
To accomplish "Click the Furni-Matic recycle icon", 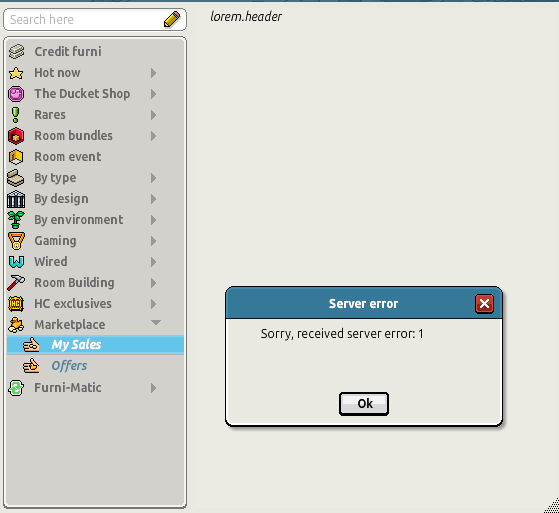I will [16, 388].
